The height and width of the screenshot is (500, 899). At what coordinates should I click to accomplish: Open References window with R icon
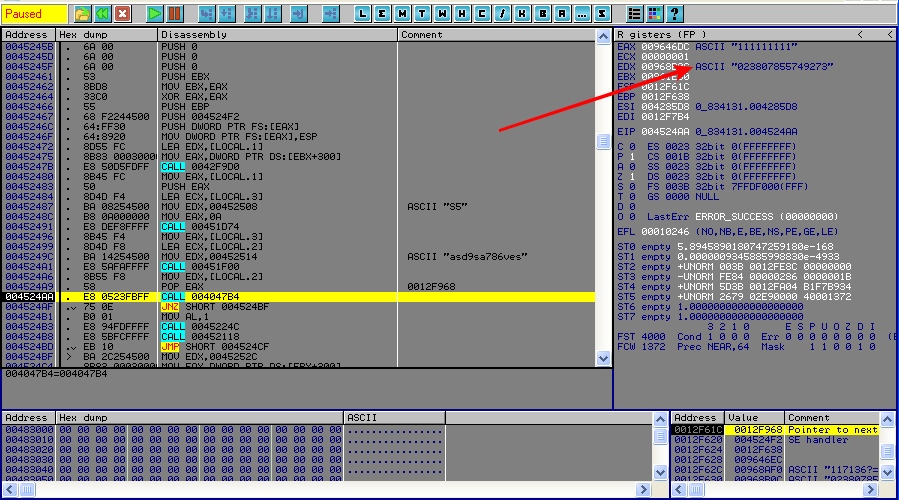pos(562,13)
